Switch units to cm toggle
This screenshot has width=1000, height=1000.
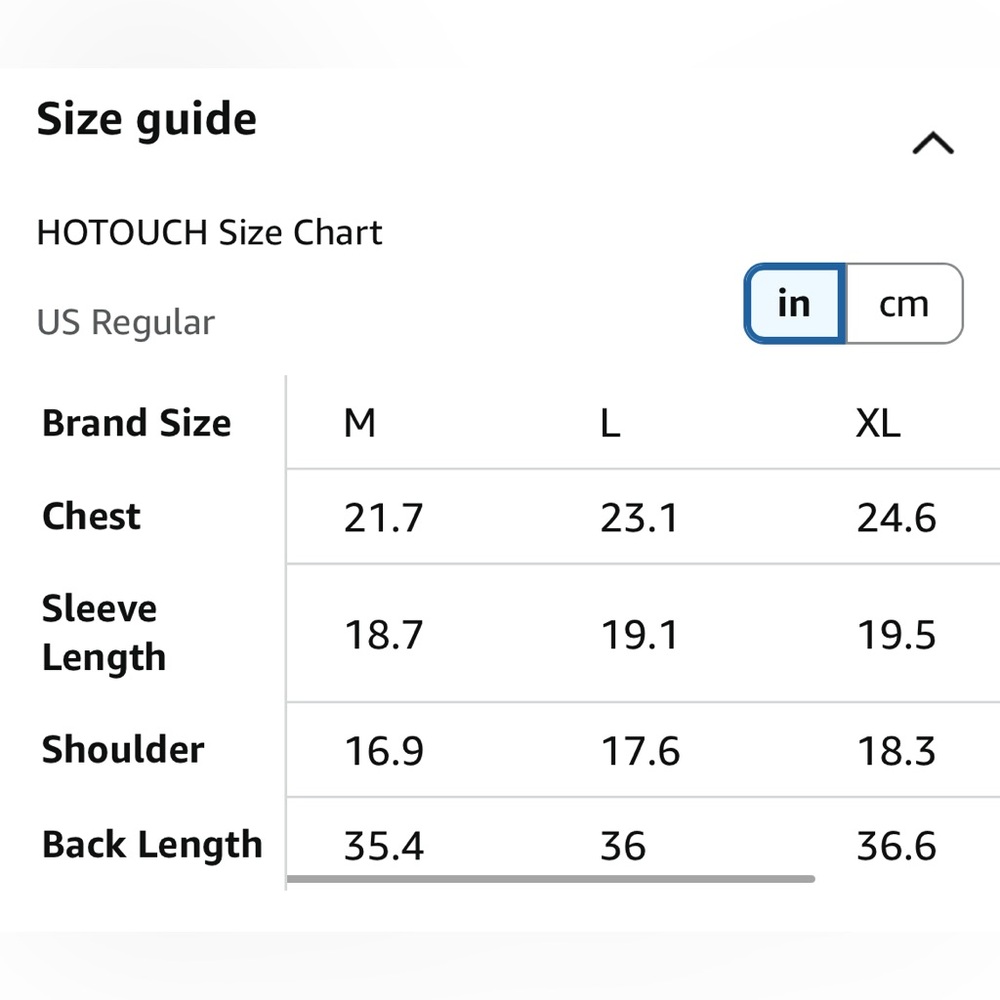[904, 304]
